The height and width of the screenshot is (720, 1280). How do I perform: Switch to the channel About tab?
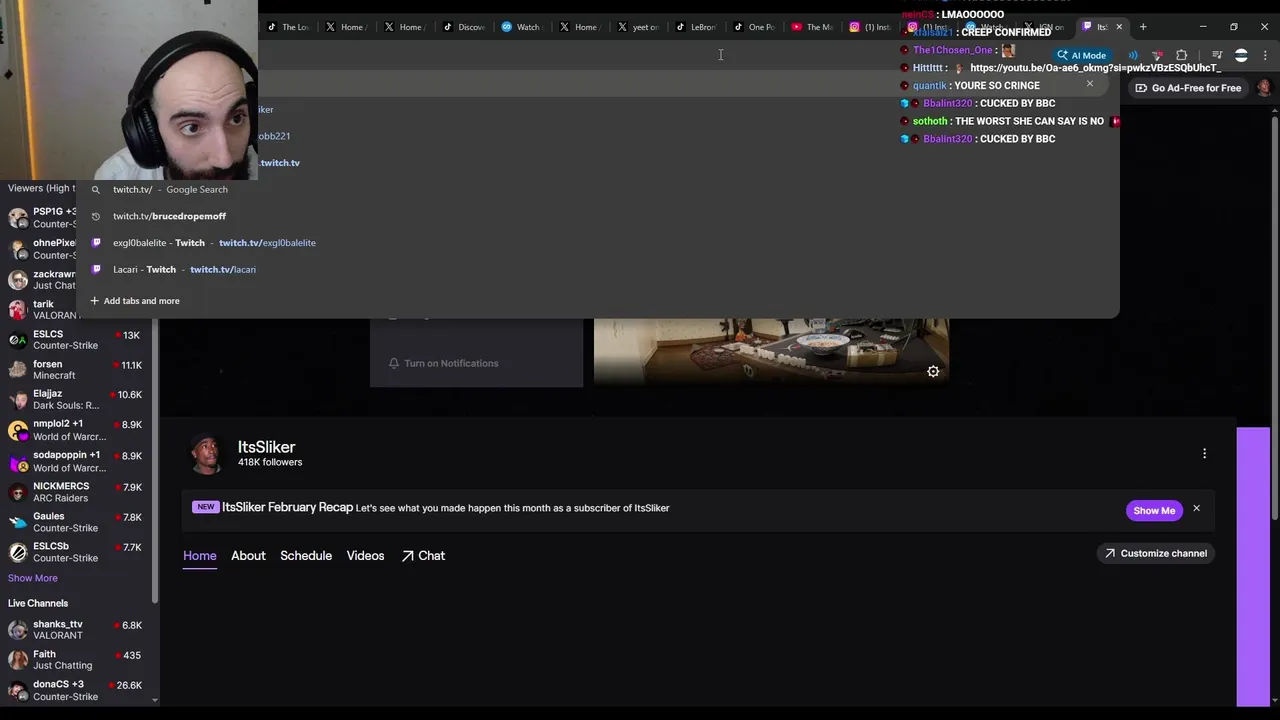coord(248,556)
